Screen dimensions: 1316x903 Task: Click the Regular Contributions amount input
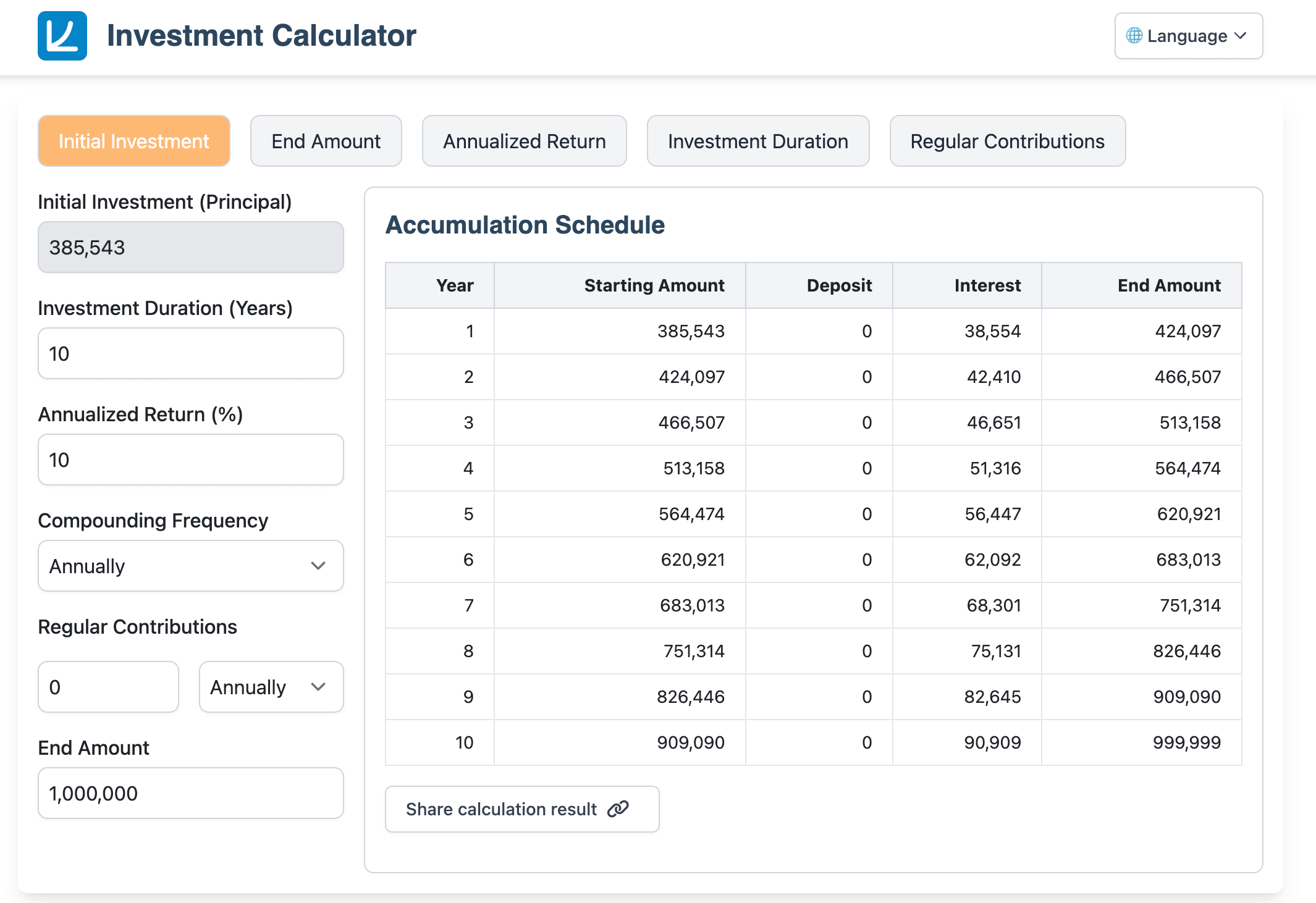[108, 686]
